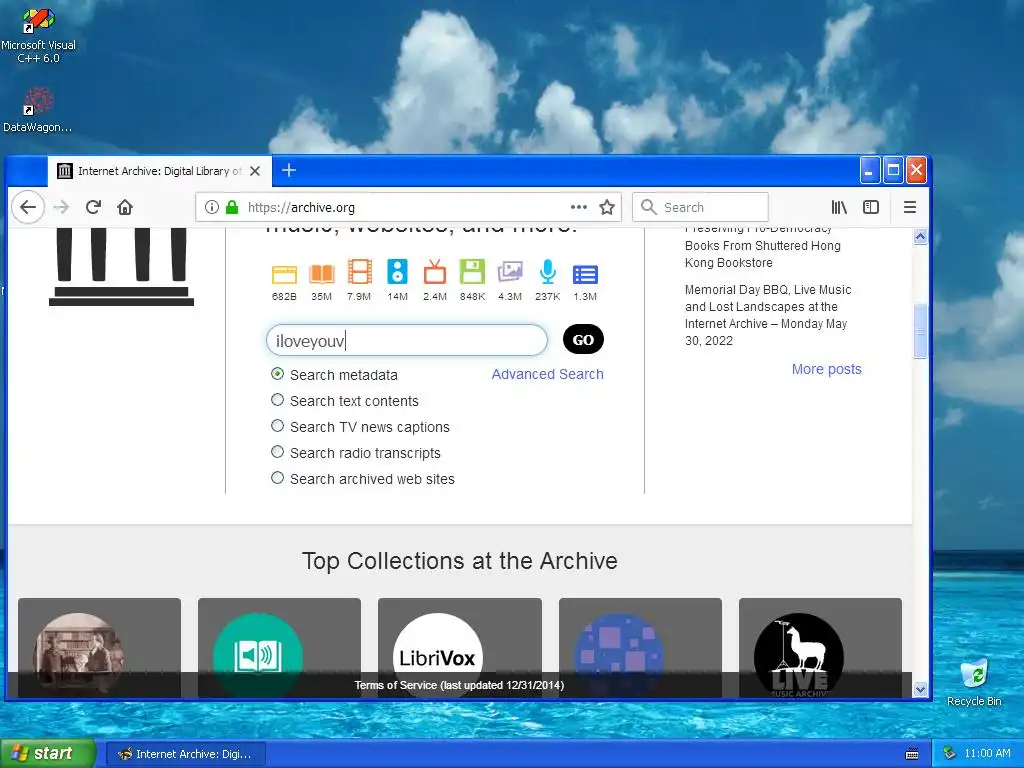Show site information with the info icon
This screenshot has width=1024, height=768.
coord(212,207)
